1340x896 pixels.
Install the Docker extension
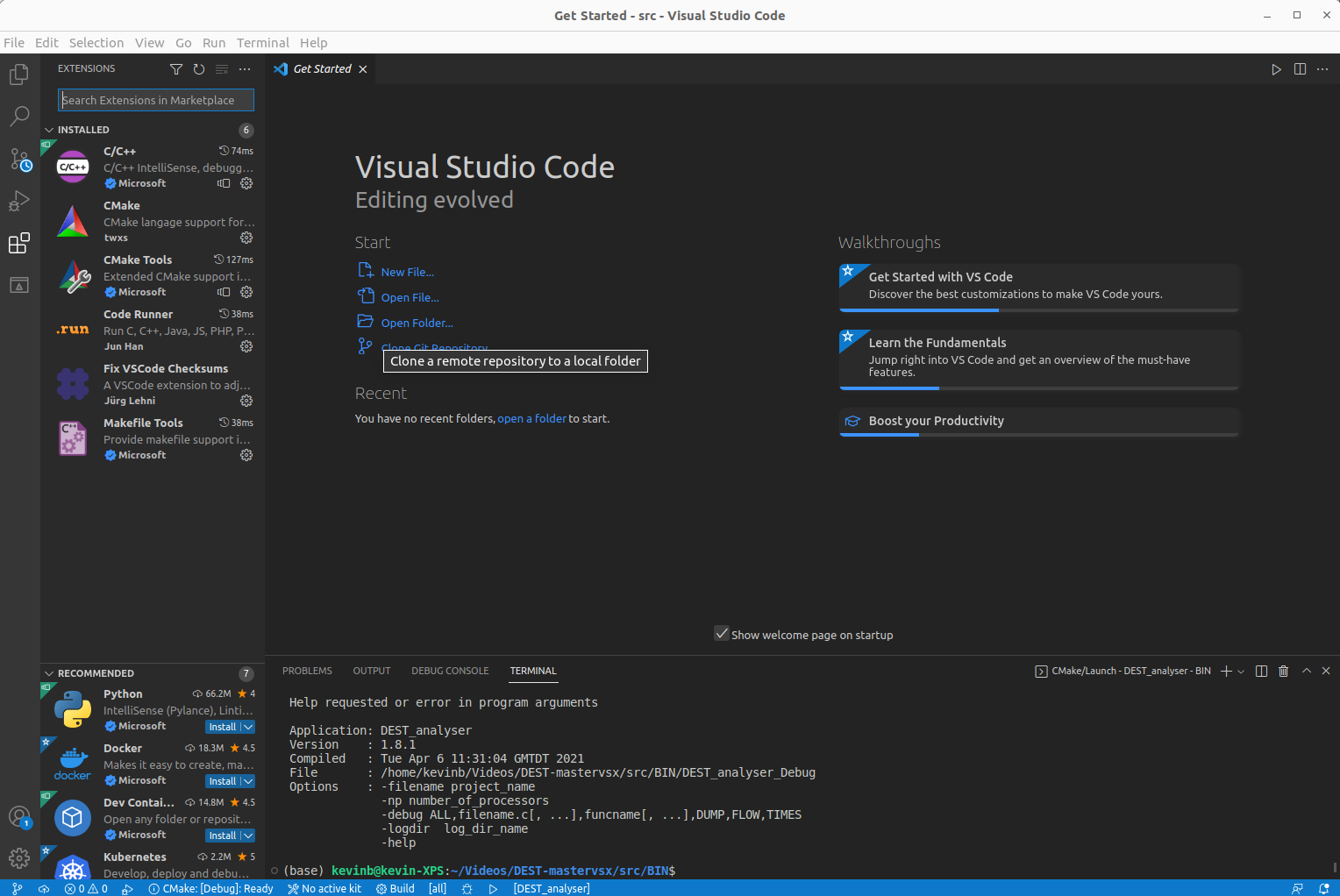coord(223,781)
